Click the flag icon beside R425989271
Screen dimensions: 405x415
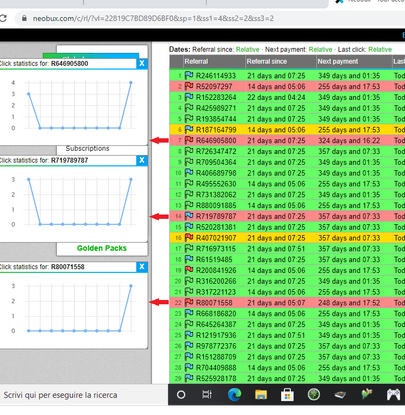[x=189, y=108]
